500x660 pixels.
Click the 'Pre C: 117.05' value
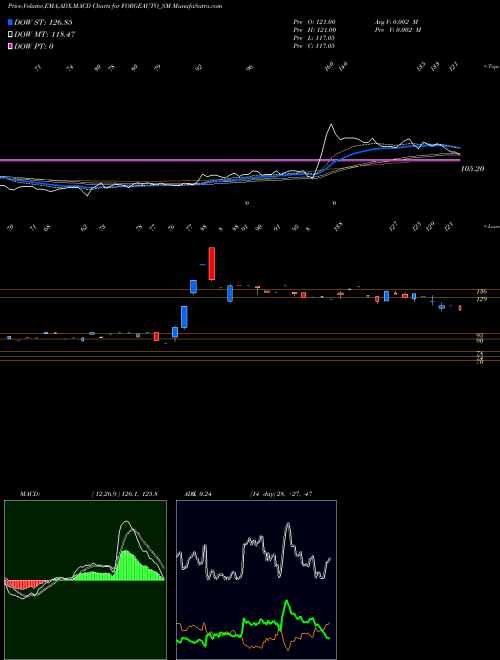point(314,46)
